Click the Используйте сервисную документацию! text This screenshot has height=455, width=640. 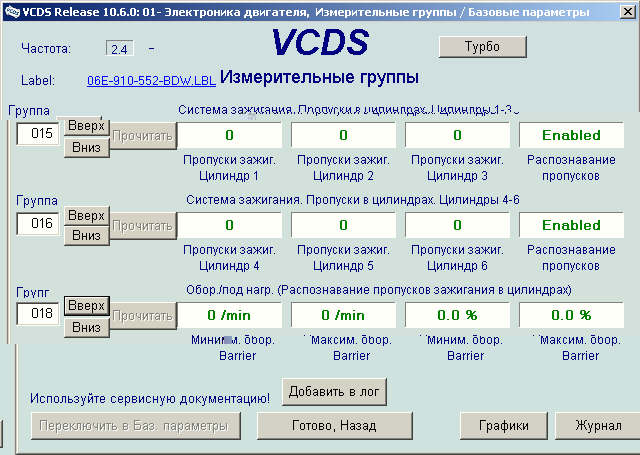pyautogui.click(x=150, y=398)
